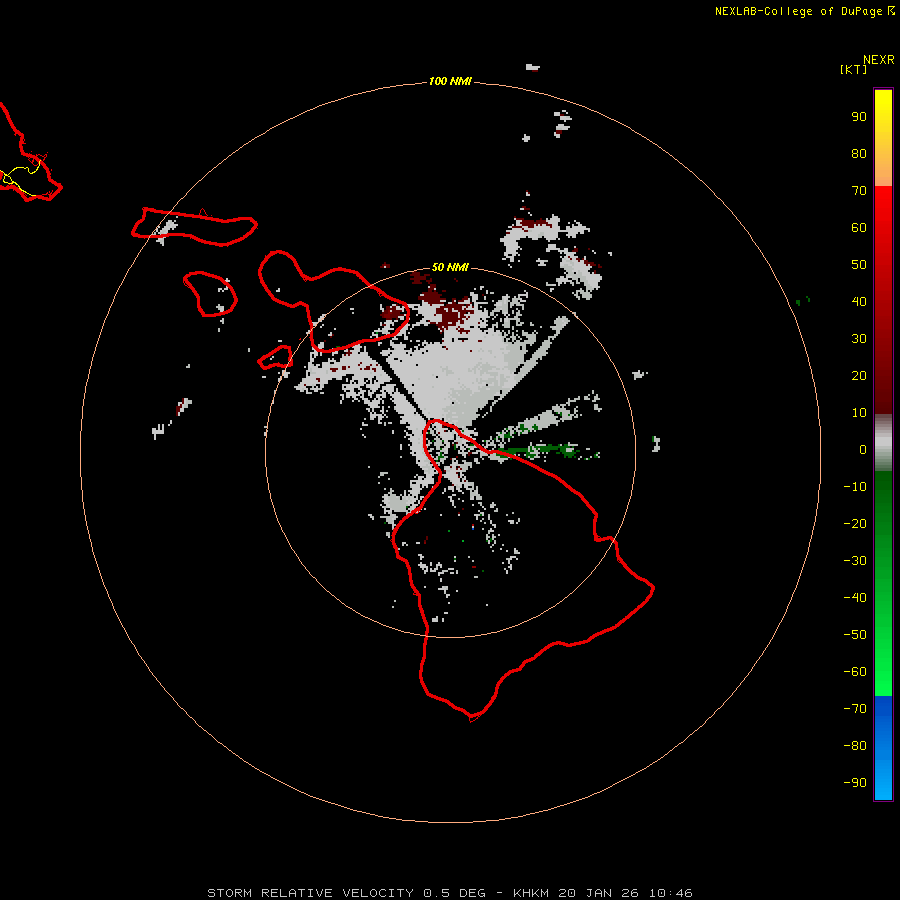Click the "80" value on the velocity scale
Viewport: 900px width, 900px height.
coord(859,154)
